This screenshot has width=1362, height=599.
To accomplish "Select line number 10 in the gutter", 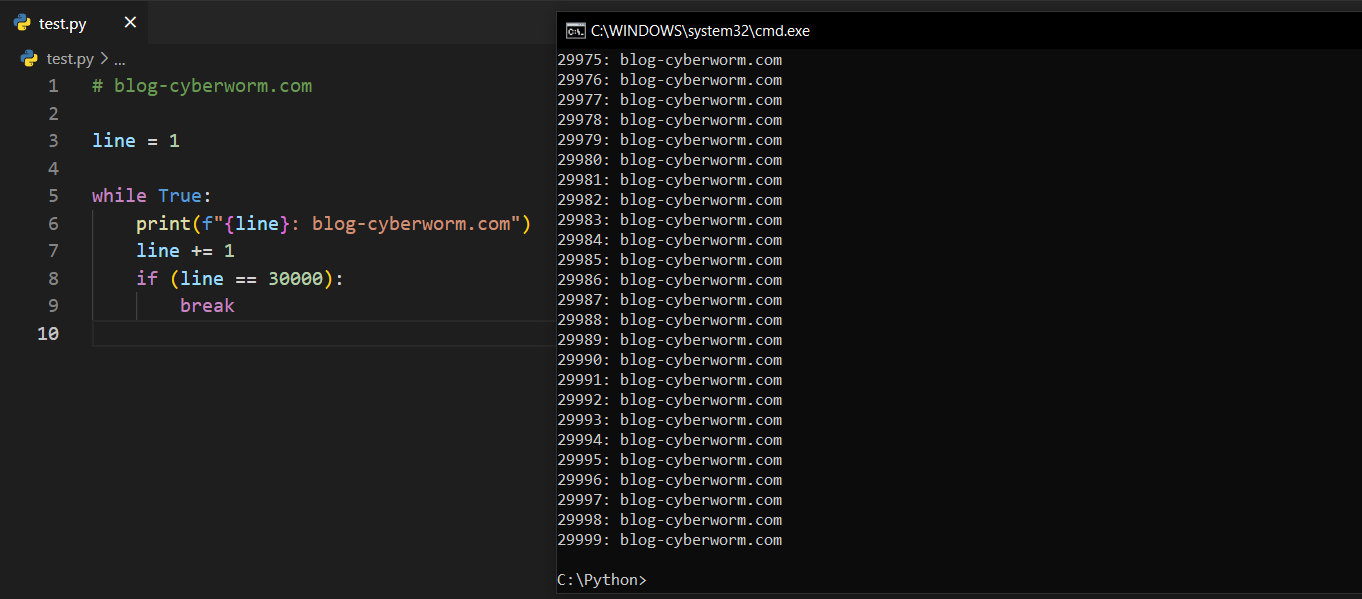I will (48, 334).
